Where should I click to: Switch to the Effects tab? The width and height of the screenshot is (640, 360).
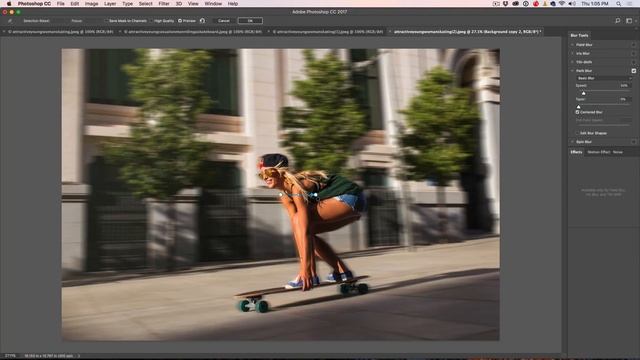576,152
